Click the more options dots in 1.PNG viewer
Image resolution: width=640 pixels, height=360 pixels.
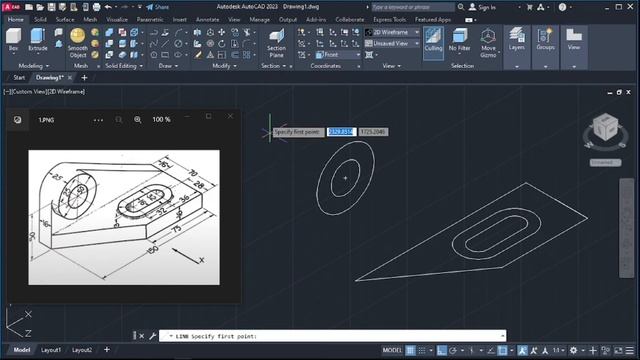tap(98, 120)
